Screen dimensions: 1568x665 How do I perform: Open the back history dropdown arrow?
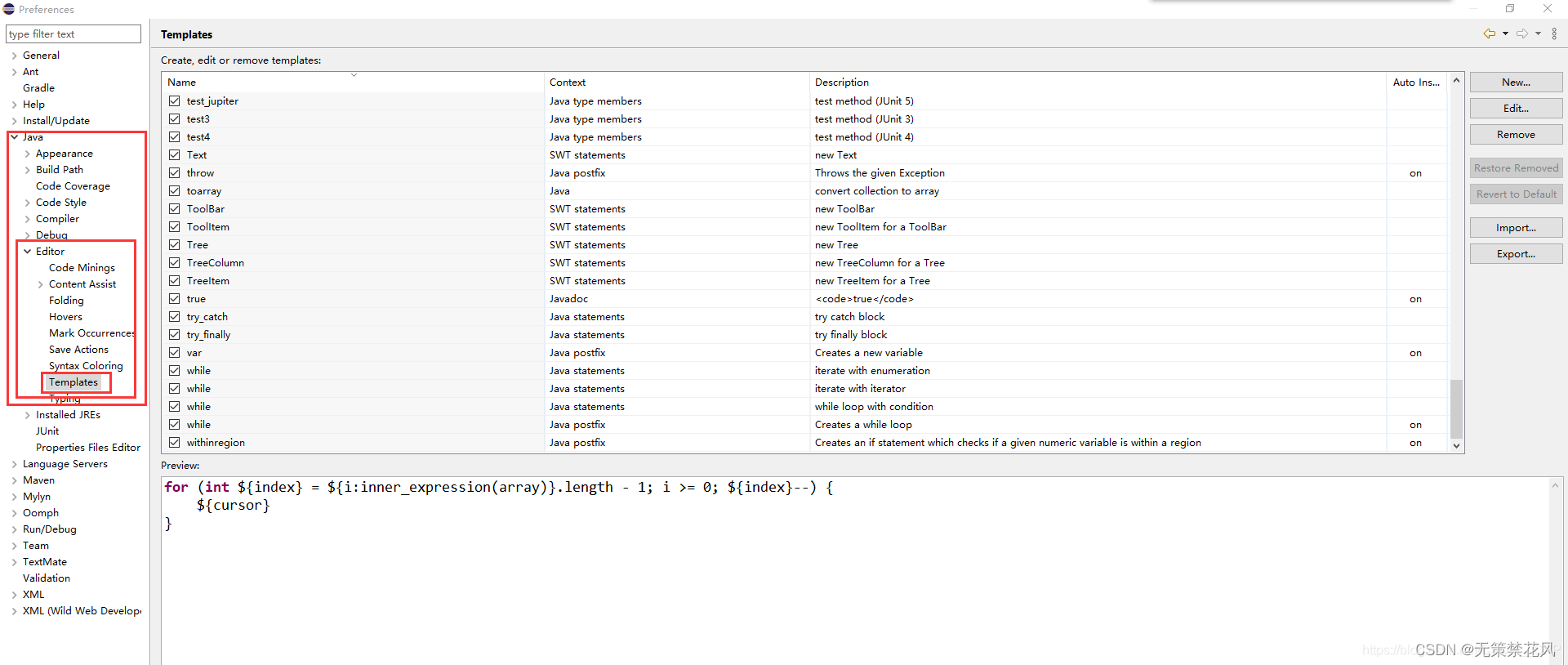coord(1505,33)
